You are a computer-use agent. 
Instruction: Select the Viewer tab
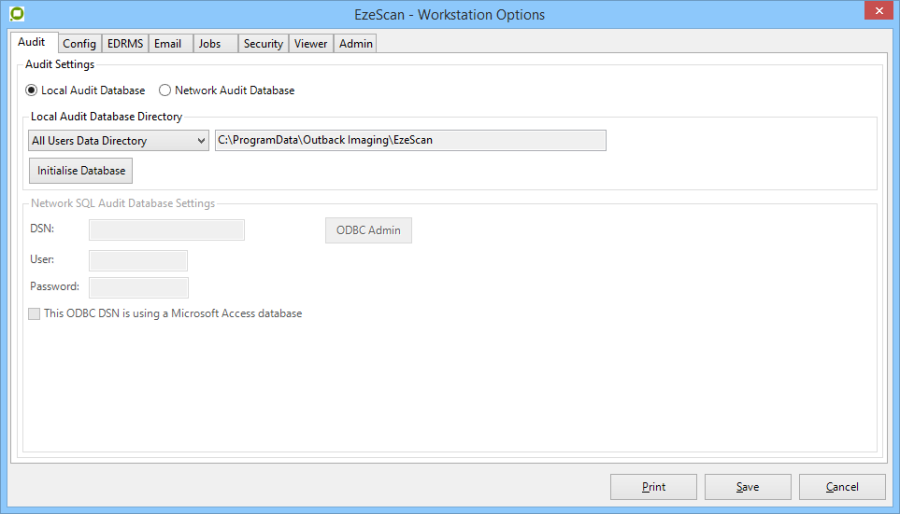[x=310, y=44]
